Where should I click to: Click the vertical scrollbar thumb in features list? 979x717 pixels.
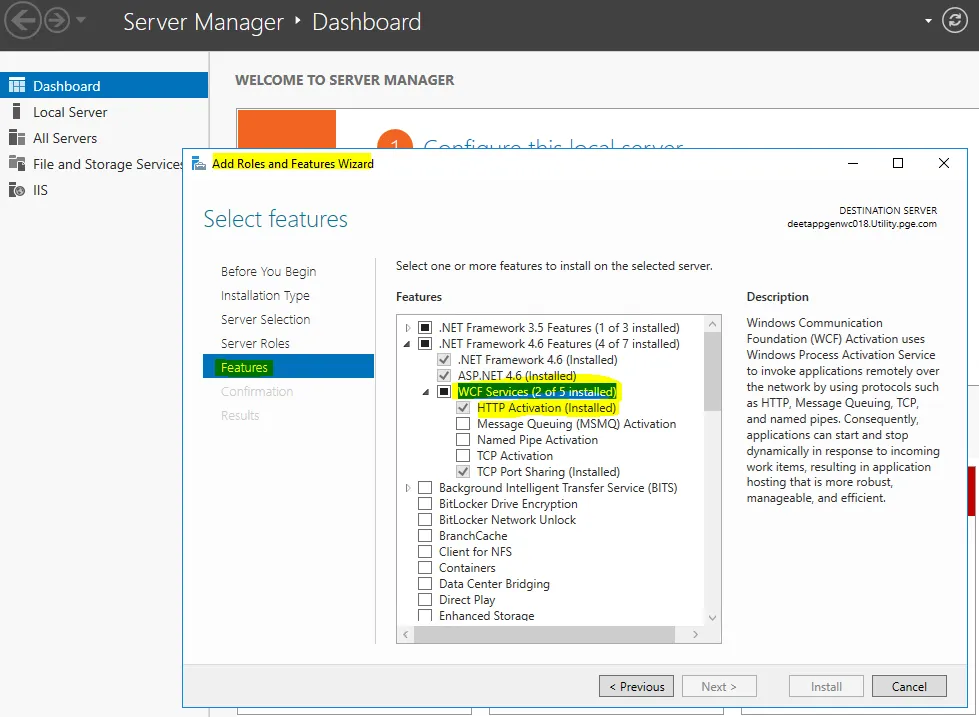(x=712, y=372)
